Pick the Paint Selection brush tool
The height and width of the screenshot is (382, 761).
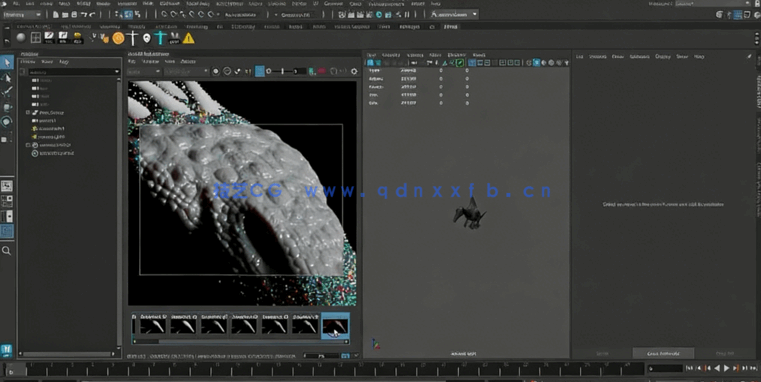(x=7, y=92)
